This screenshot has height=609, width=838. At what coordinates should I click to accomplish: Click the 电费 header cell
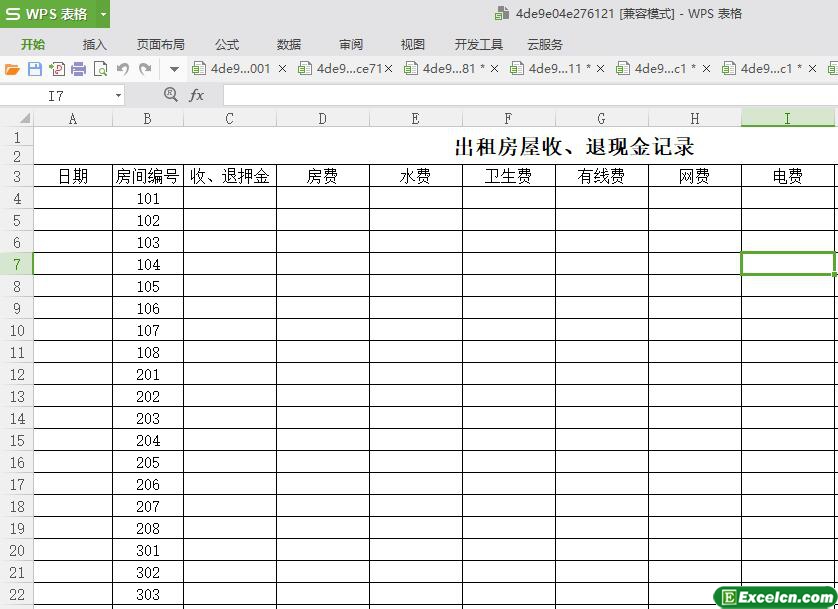pyautogui.click(x=788, y=176)
